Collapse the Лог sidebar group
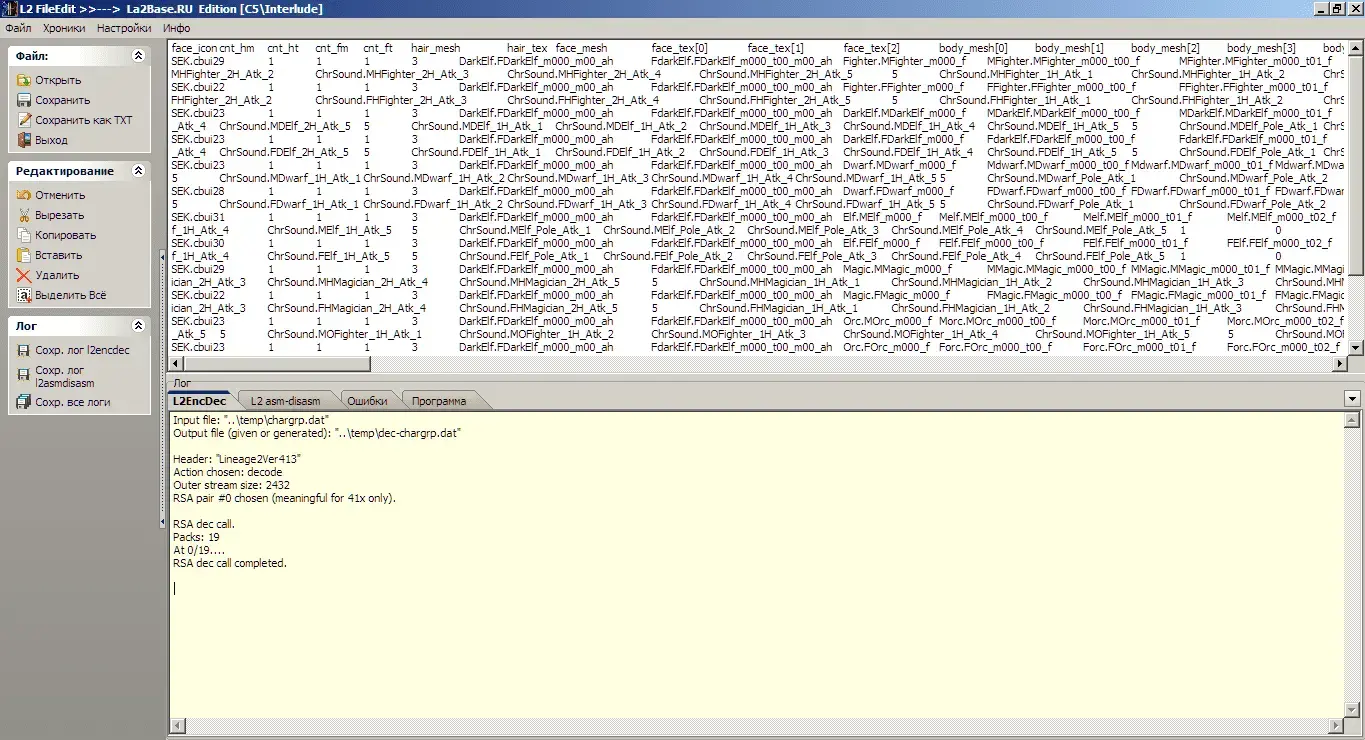 [139, 326]
